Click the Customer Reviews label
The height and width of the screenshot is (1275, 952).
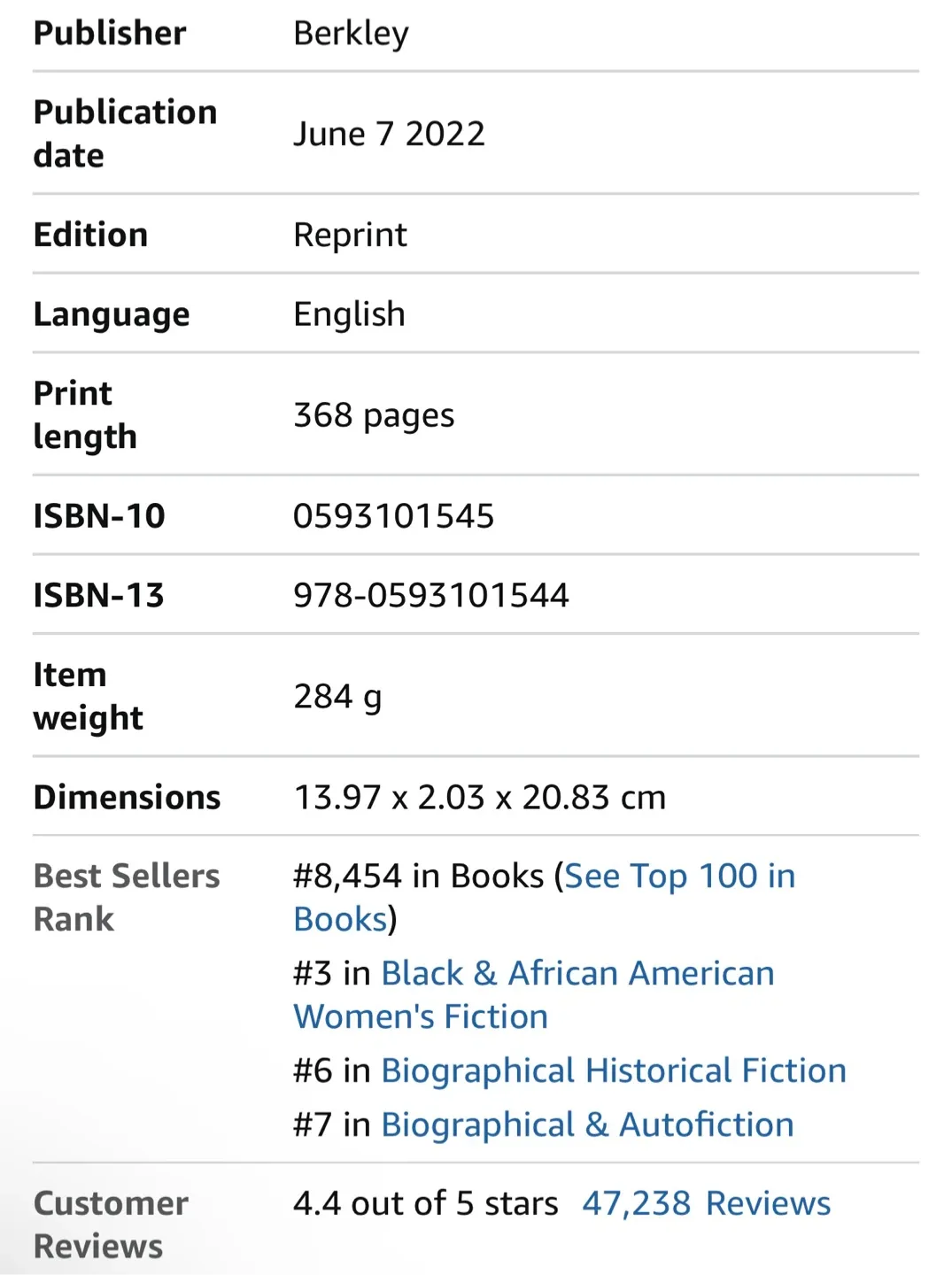[110, 1224]
